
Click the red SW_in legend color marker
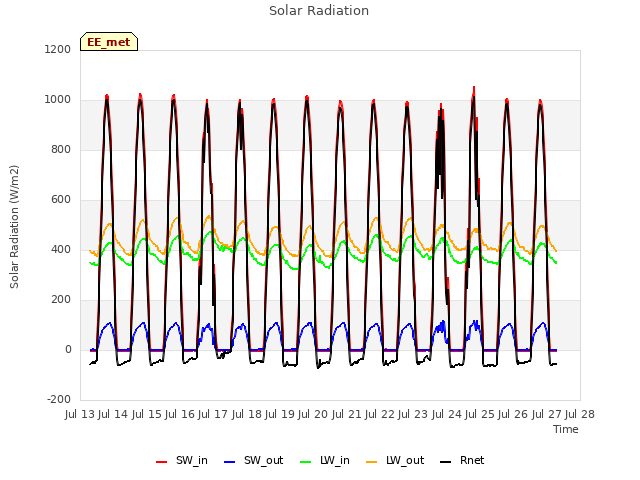pyautogui.click(x=162, y=462)
